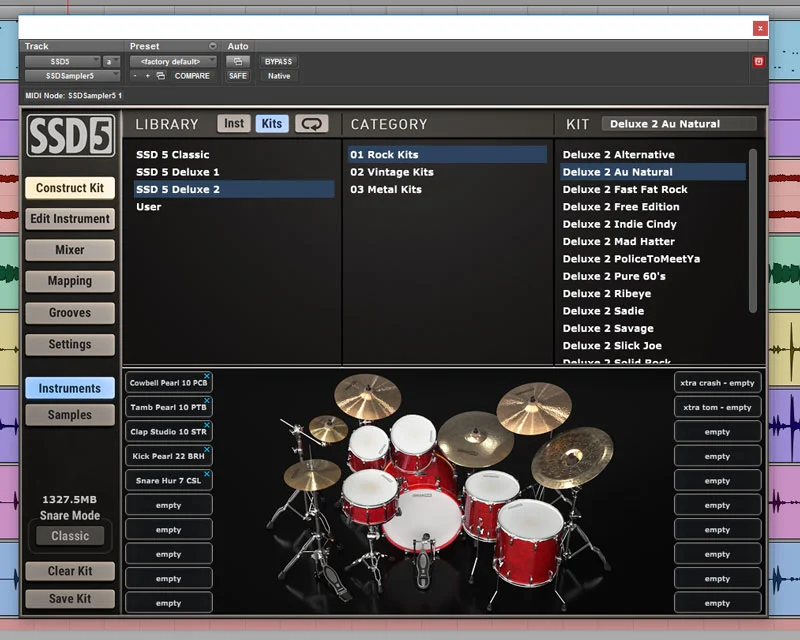
Task: Select the Cowbell Pearl 10 PCB slot
Action: [168, 383]
